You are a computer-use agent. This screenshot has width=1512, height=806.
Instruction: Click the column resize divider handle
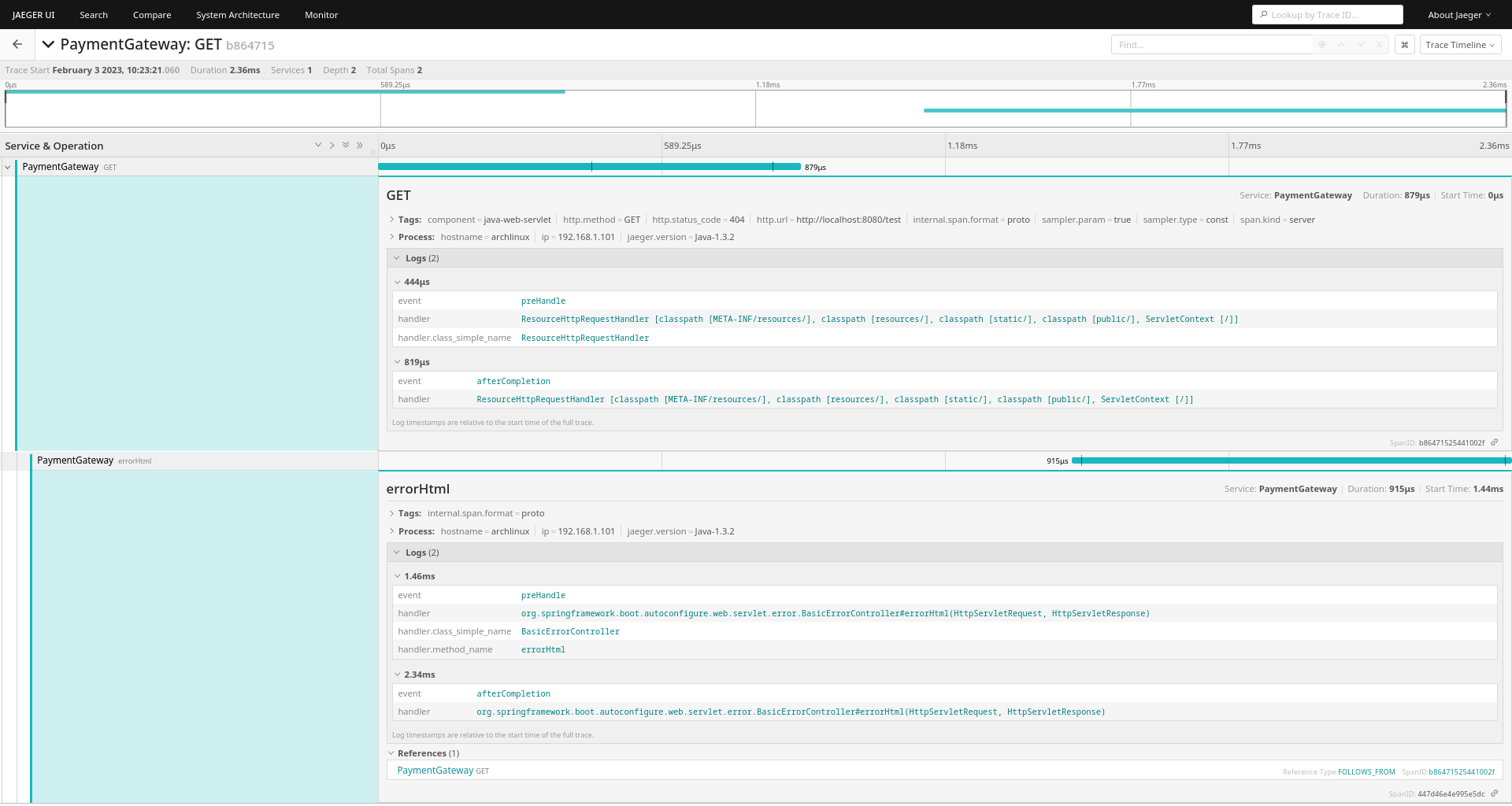click(374, 151)
